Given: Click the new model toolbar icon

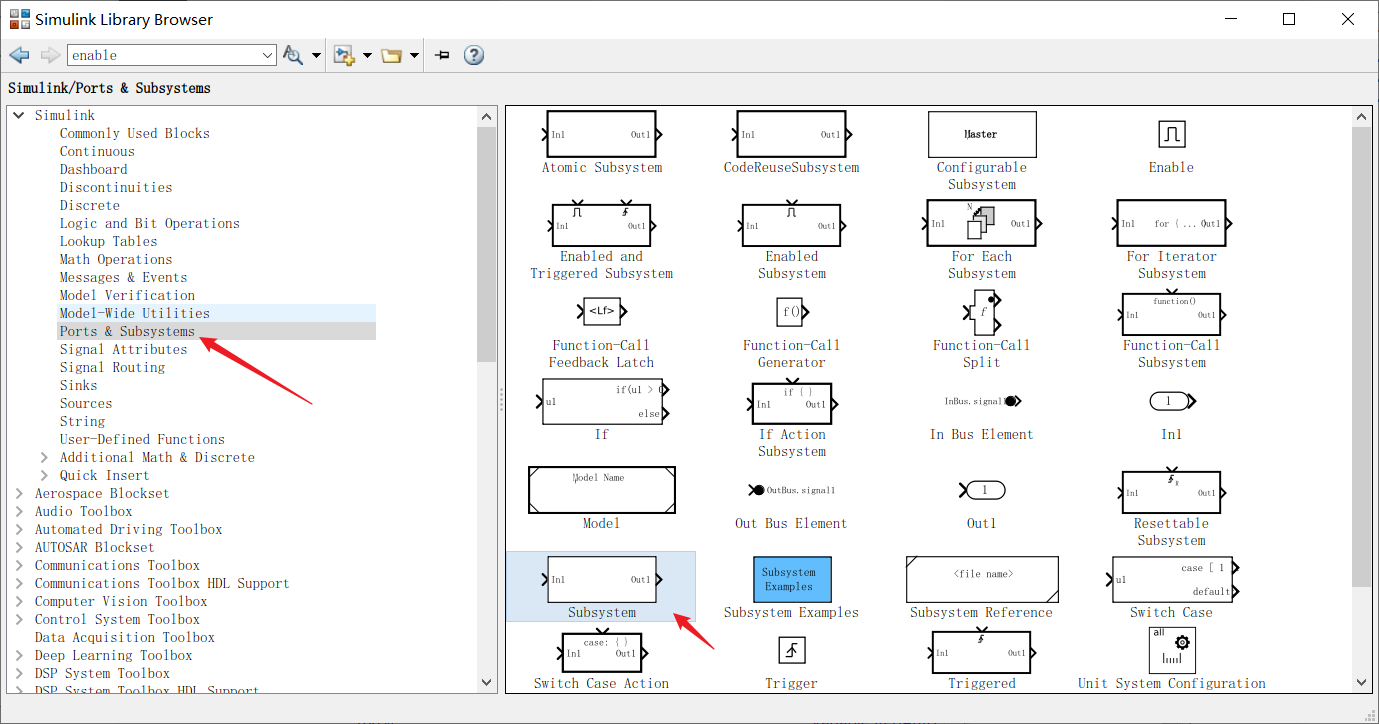Looking at the screenshot, I should (345, 55).
